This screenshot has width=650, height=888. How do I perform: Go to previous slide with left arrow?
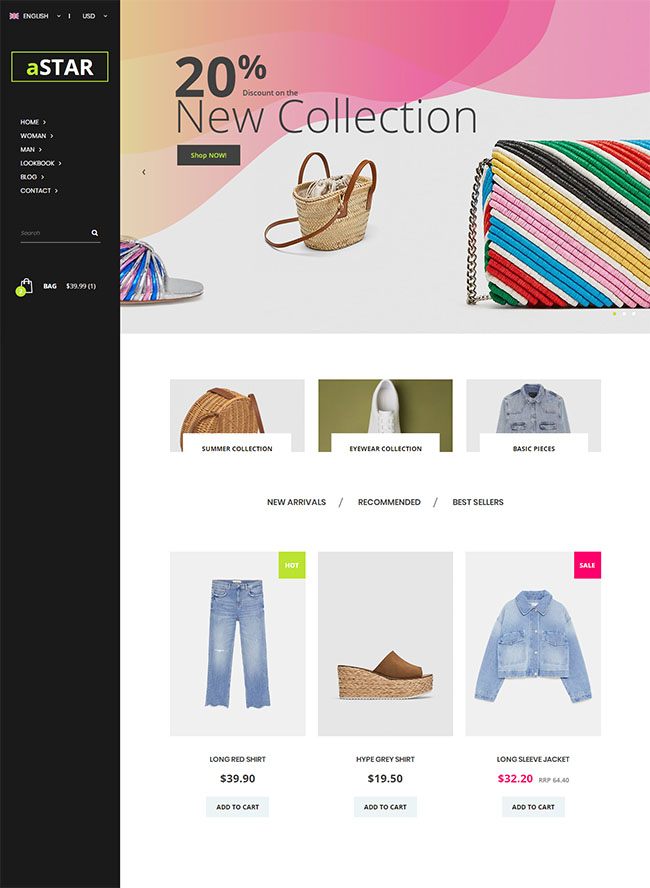(x=143, y=172)
